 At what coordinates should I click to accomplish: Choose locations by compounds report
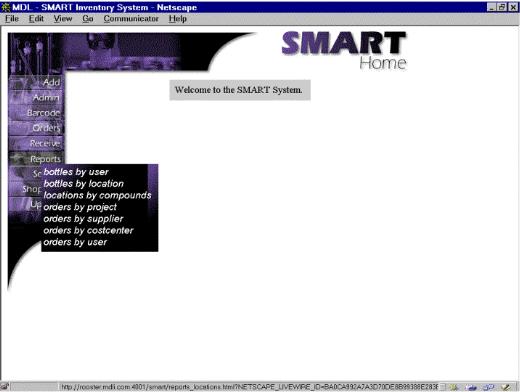(97, 195)
